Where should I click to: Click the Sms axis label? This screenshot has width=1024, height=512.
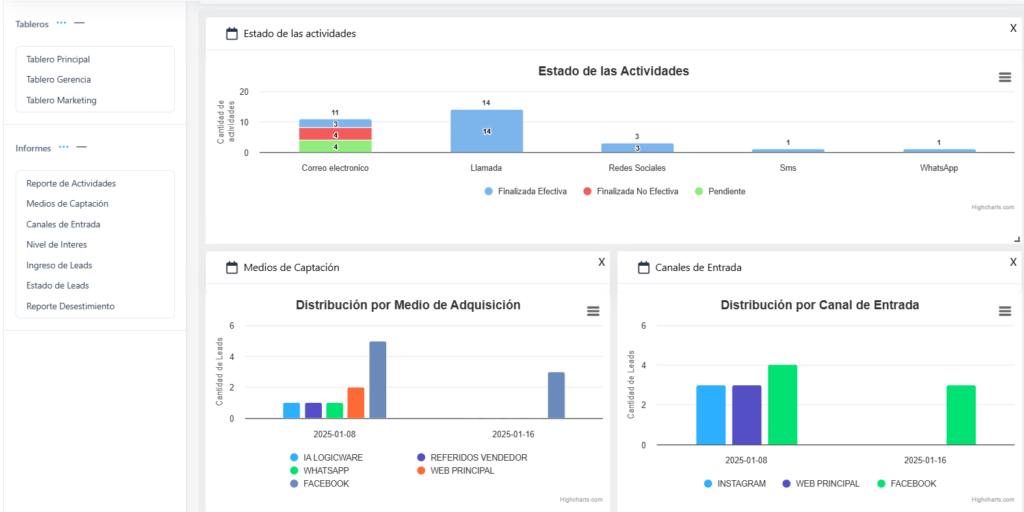click(x=788, y=168)
